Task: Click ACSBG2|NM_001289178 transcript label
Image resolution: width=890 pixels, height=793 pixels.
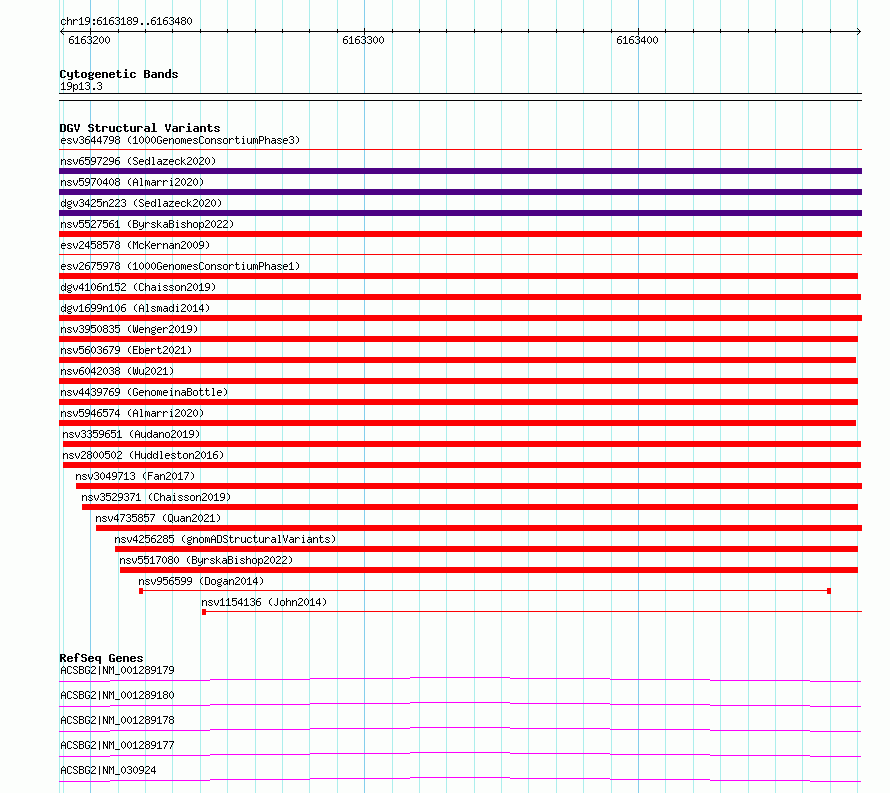Action: (117, 720)
